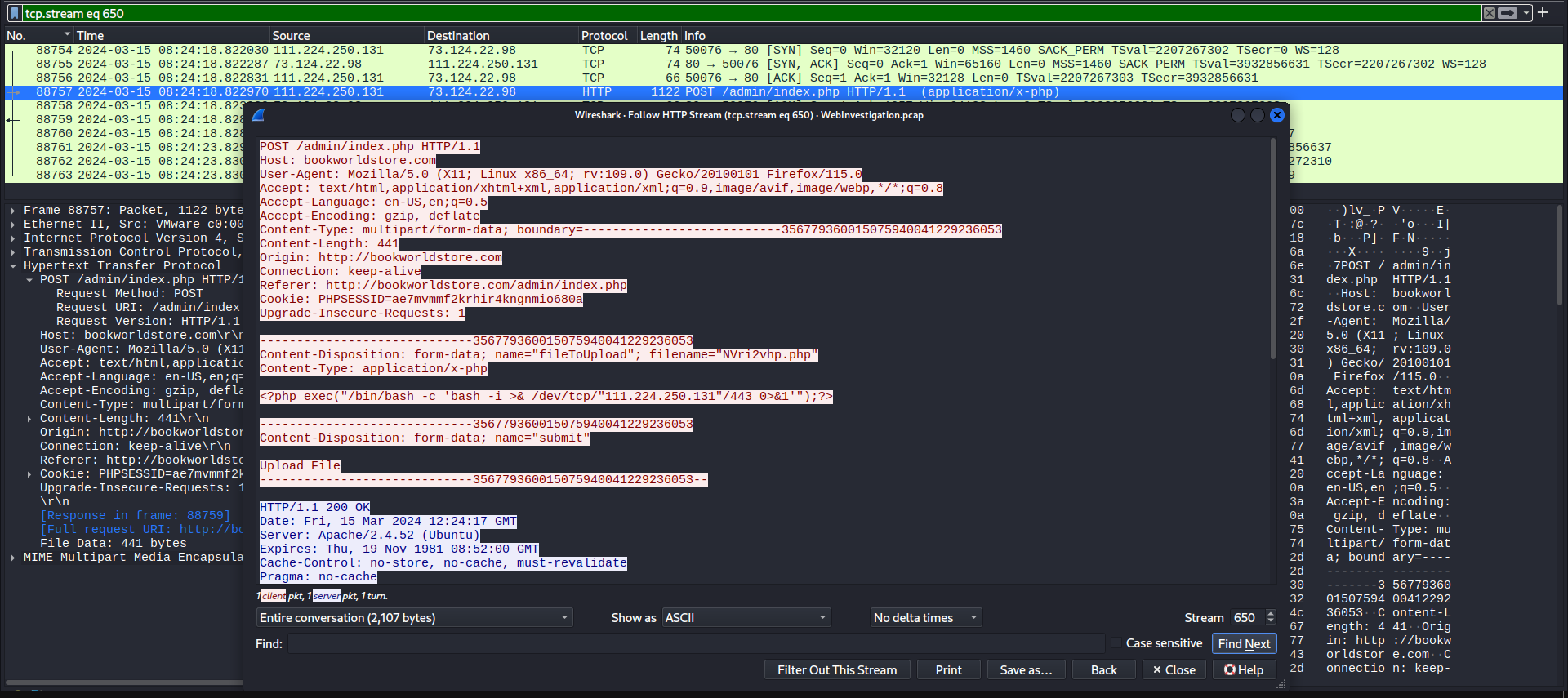
Task: Sort packets by the Protocol column header
Action: click(608, 35)
